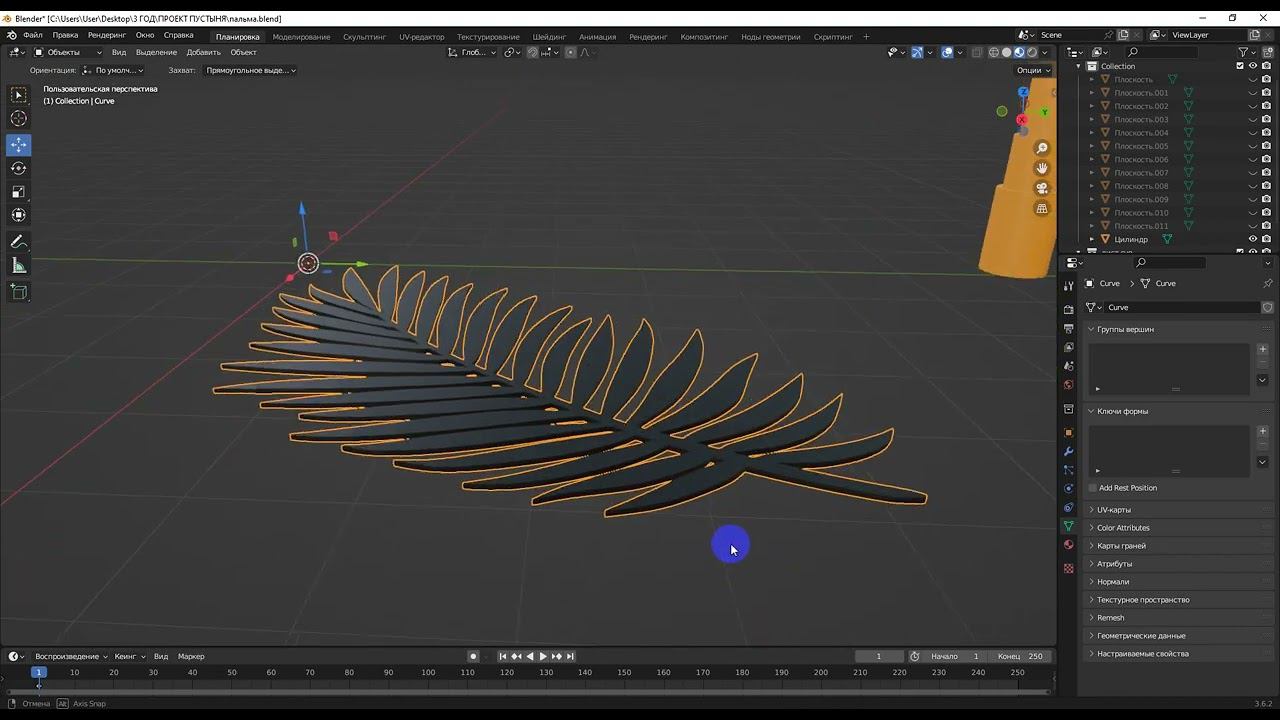Open the Опции dropdown
Image resolution: width=1280 pixels, height=720 pixels.
coord(1033,70)
